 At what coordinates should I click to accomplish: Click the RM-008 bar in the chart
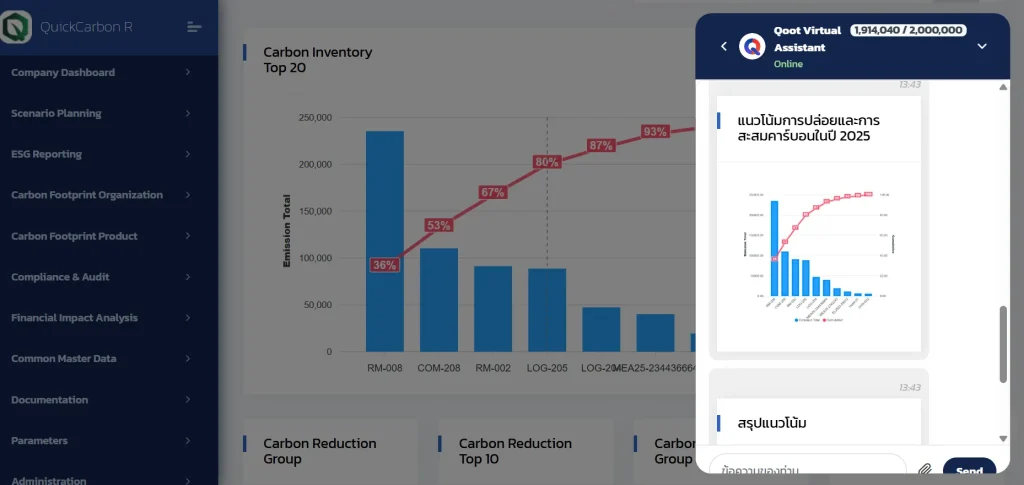point(385,242)
